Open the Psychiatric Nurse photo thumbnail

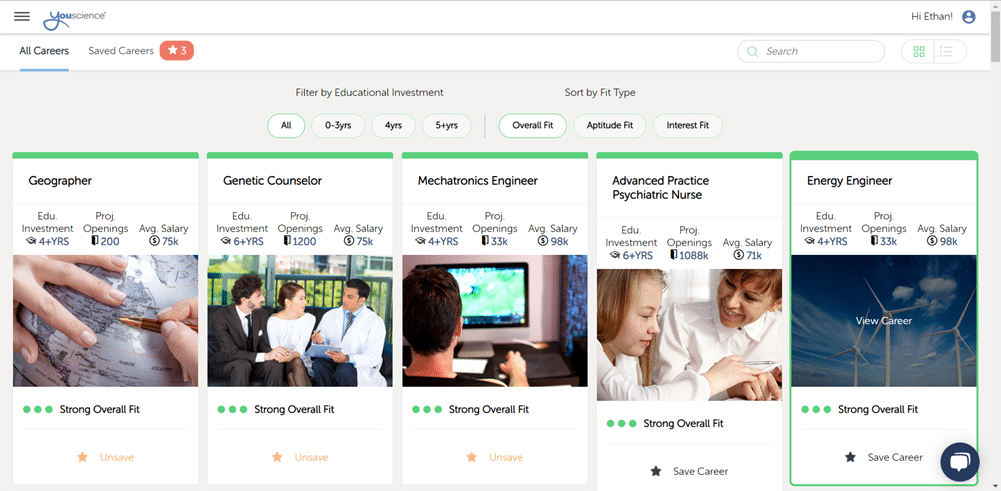[689, 335]
